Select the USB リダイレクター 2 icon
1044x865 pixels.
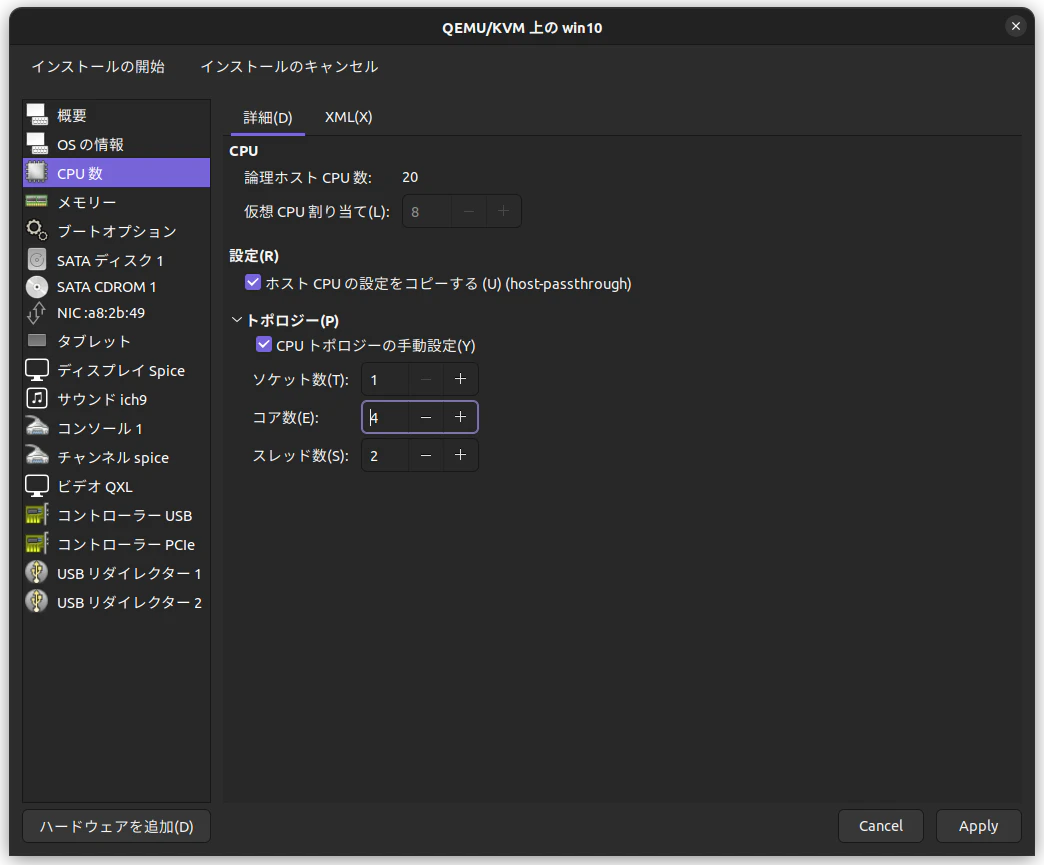37,602
